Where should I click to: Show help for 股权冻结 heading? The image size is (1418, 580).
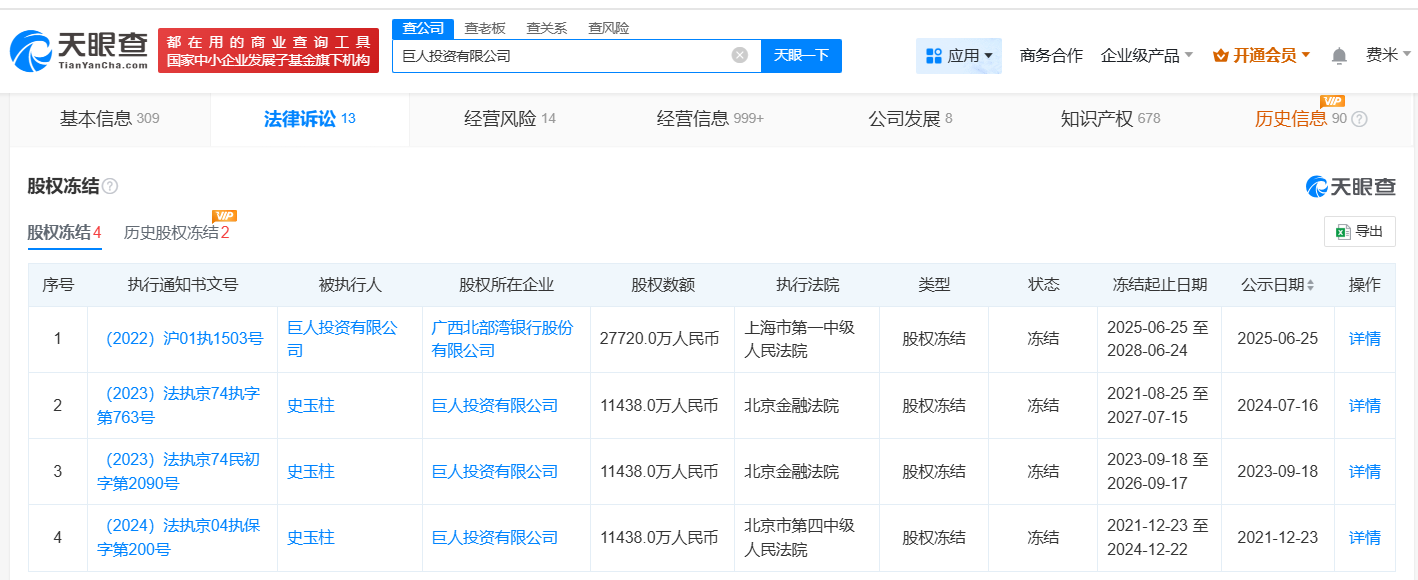110,187
